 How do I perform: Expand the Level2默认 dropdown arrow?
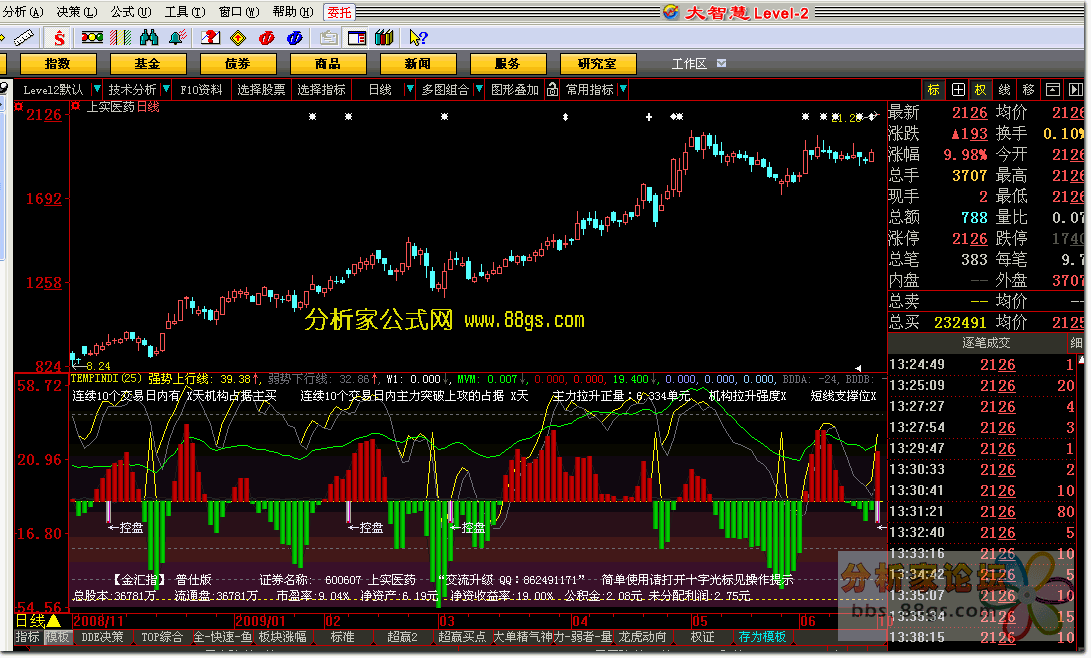pos(97,90)
